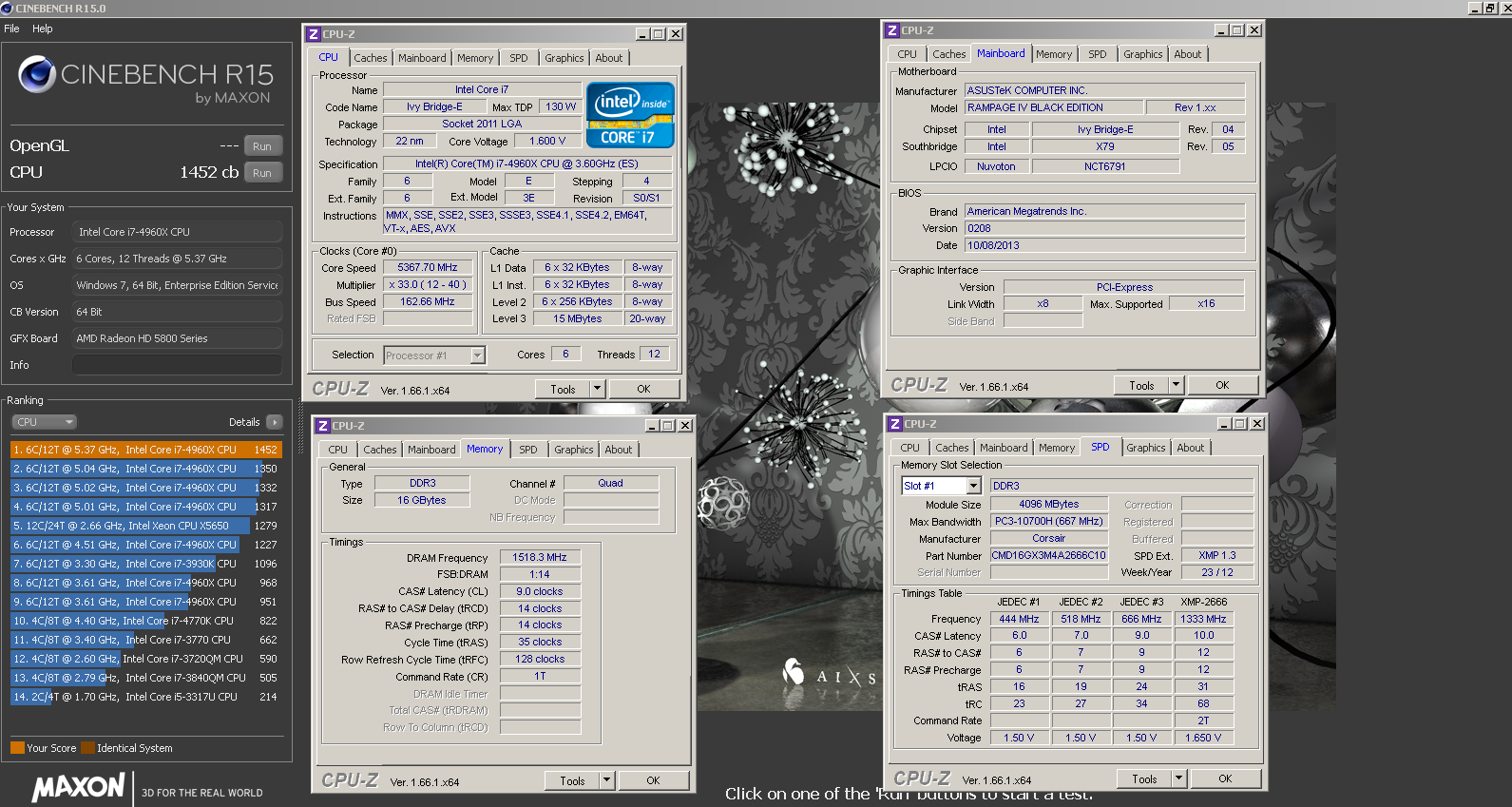This screenshot has height=807, width=1512.
Task: Expand Tools dropdown arrow in Mainboard window
Action: [1177, 385]
